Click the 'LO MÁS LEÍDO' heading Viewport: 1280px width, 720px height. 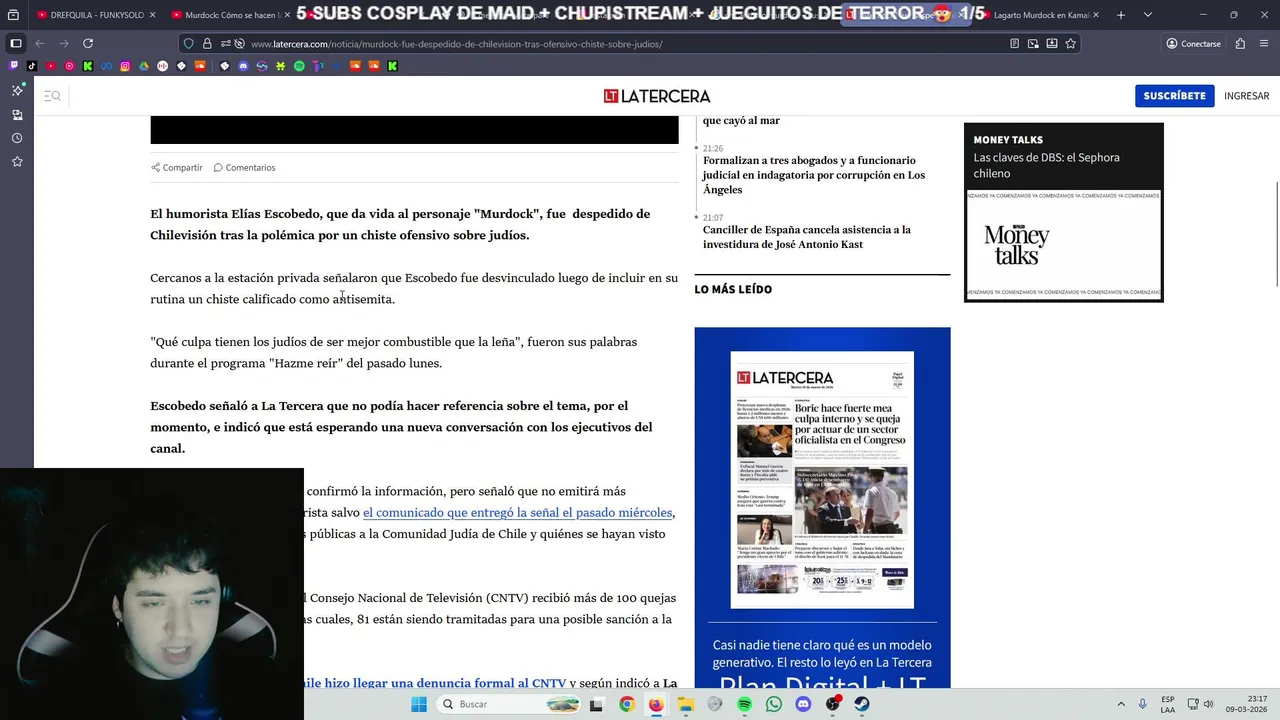coord(733,289)
